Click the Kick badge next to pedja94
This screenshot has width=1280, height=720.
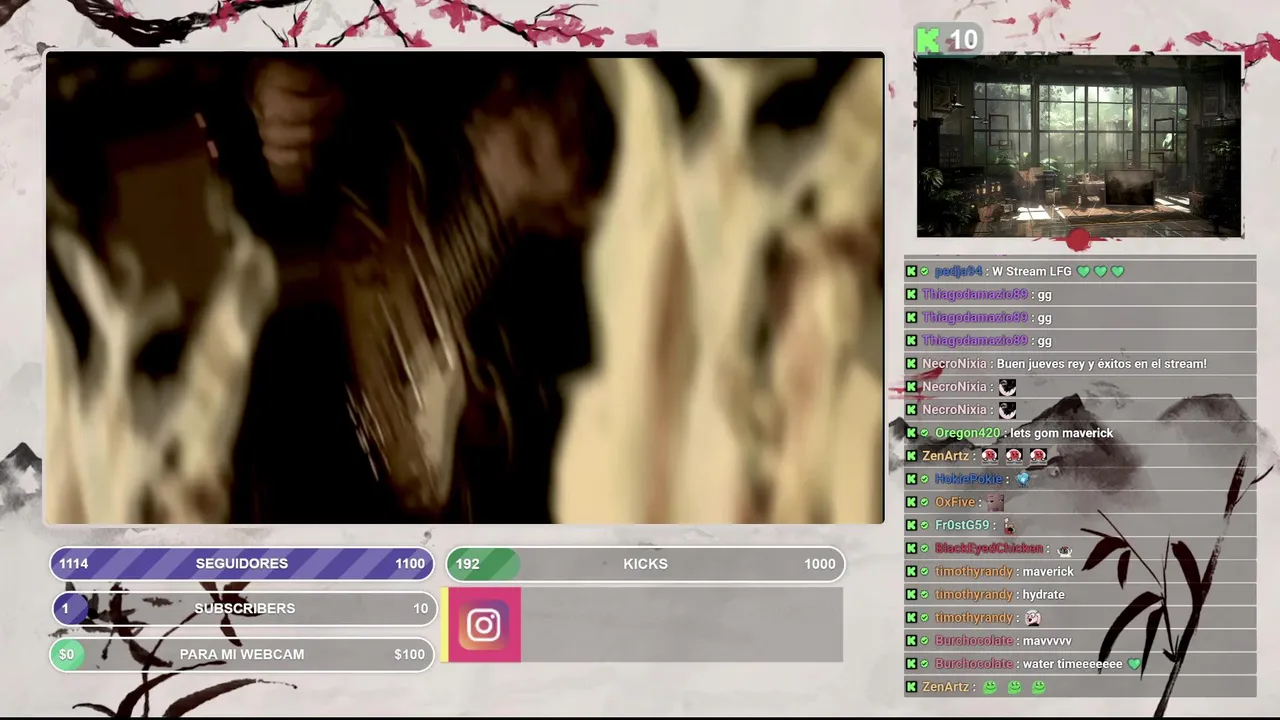pos(911,271)
